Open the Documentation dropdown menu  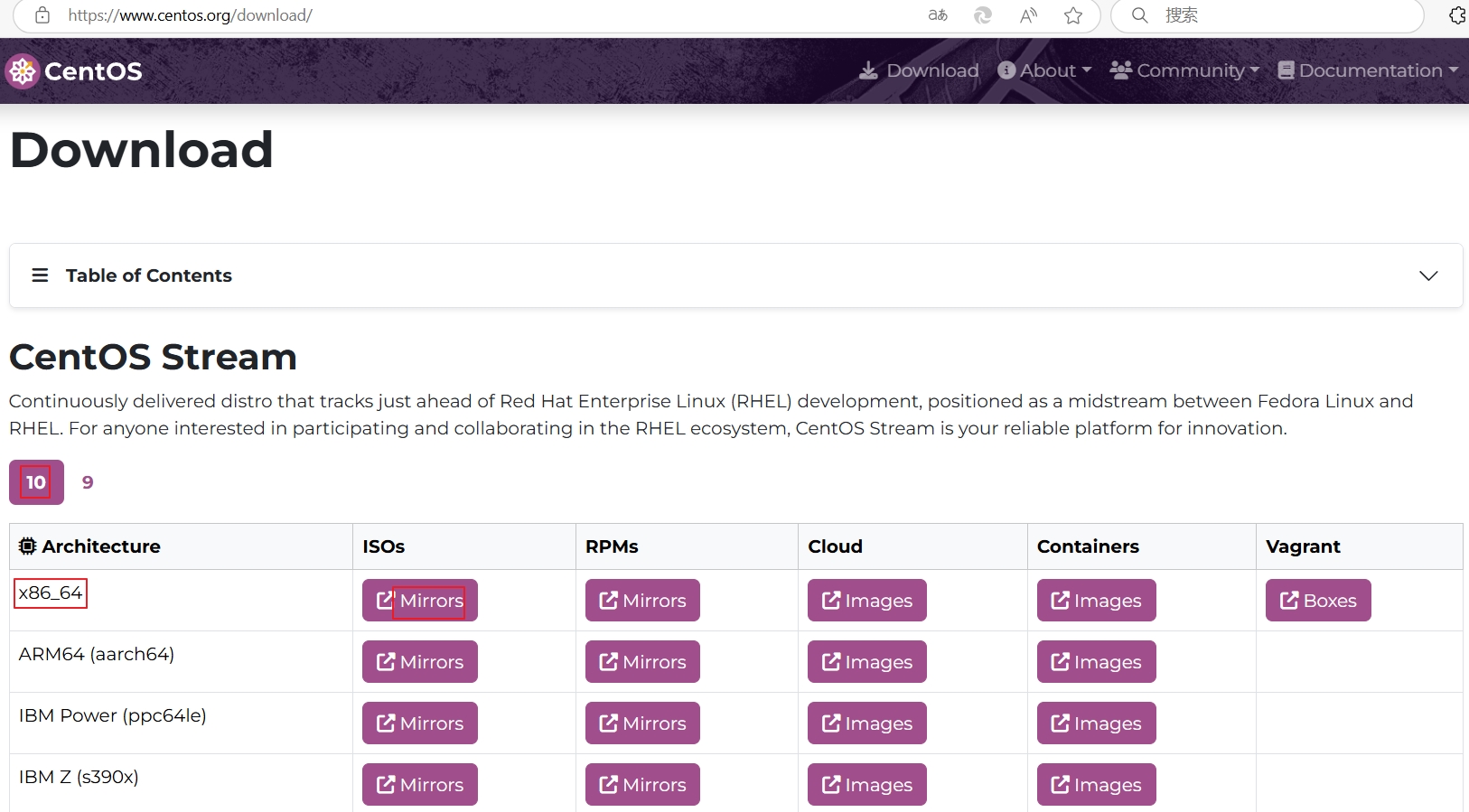[1369, 70]
